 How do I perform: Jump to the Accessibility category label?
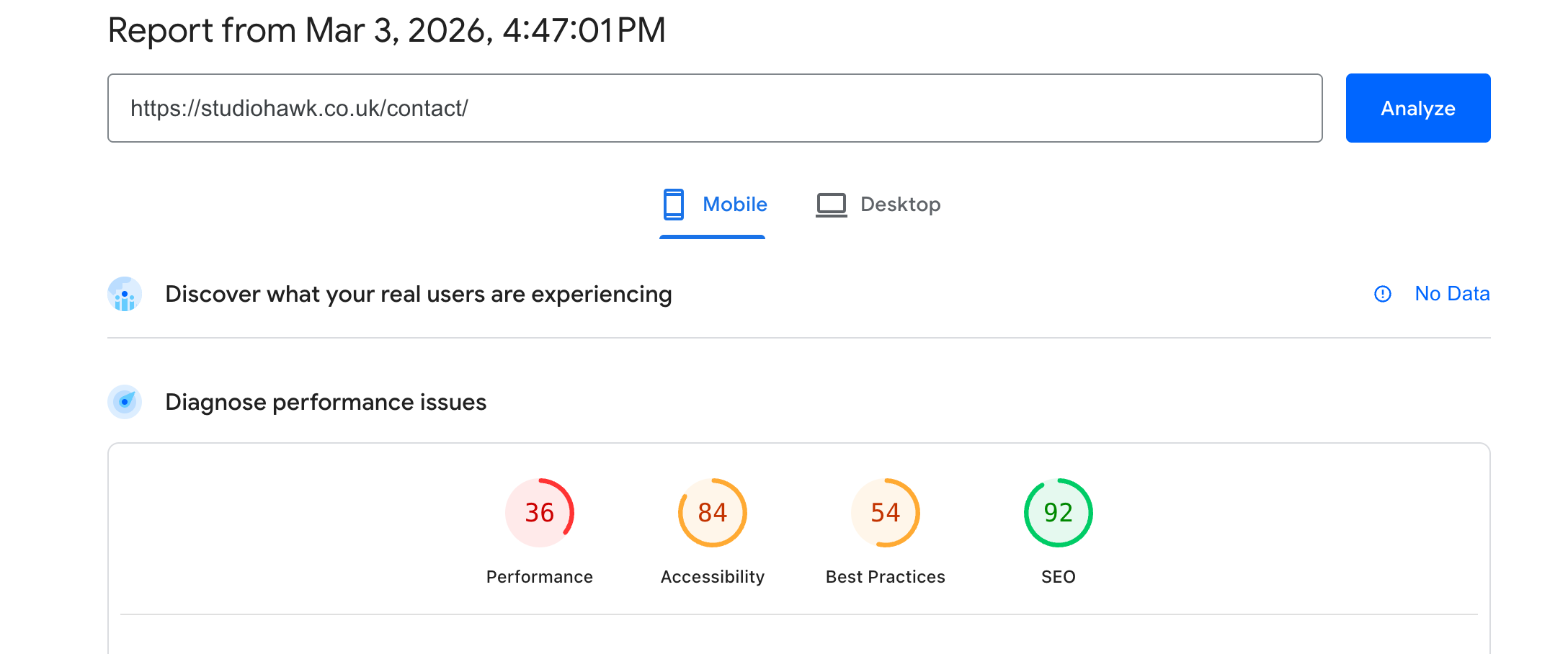pyautogui.click(x=712, y=577)
